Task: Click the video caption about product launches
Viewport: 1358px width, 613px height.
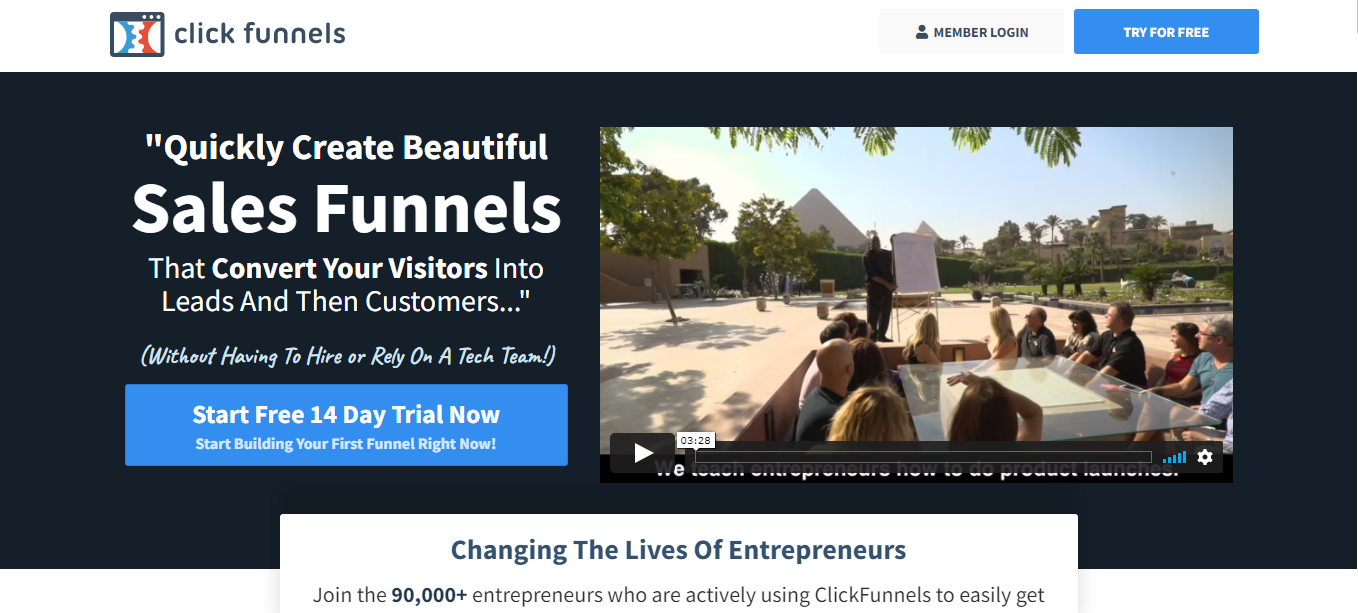Action: coord(916,469)
